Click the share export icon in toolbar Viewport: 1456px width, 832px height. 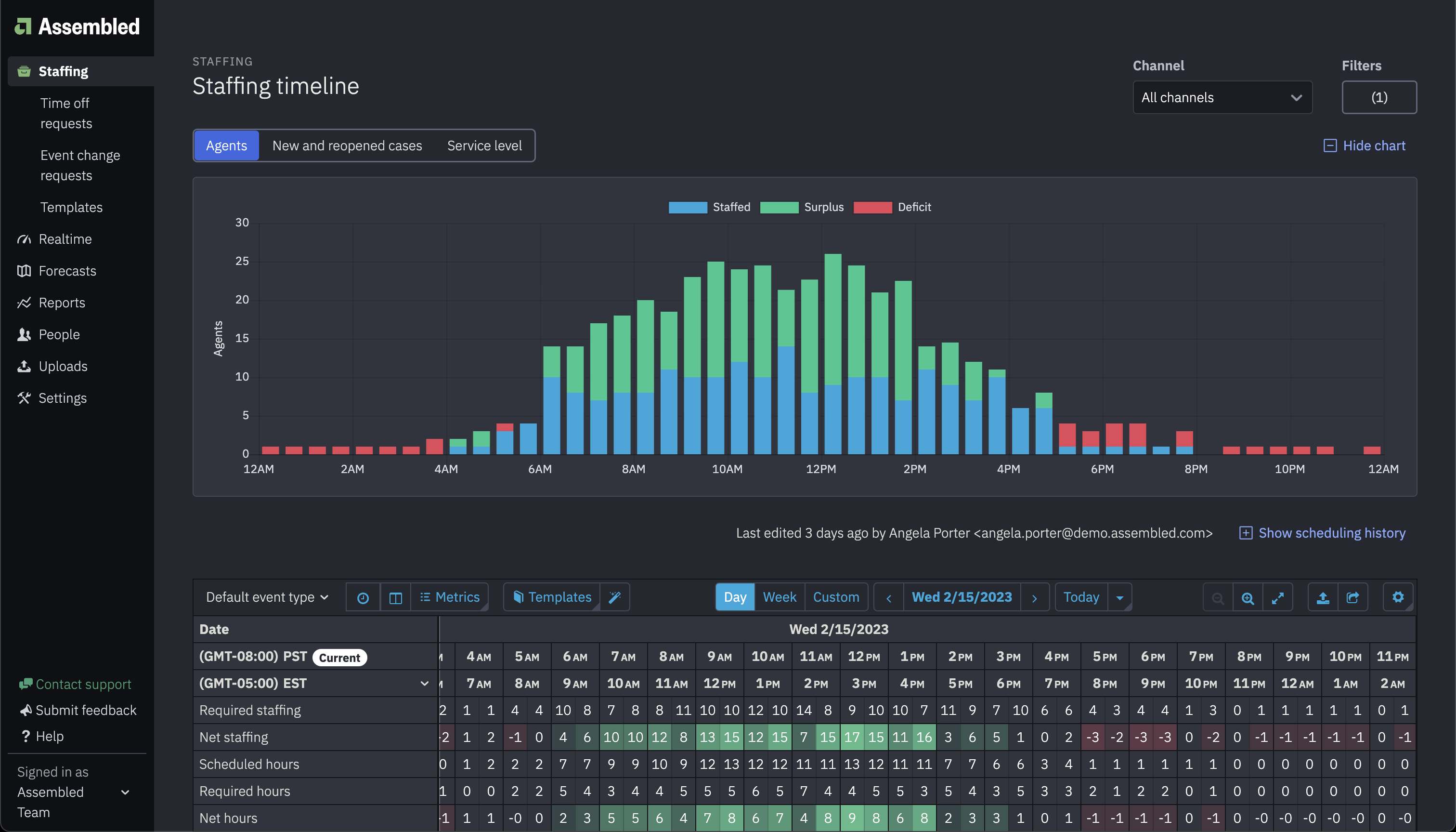click(x=1352, y=598)
